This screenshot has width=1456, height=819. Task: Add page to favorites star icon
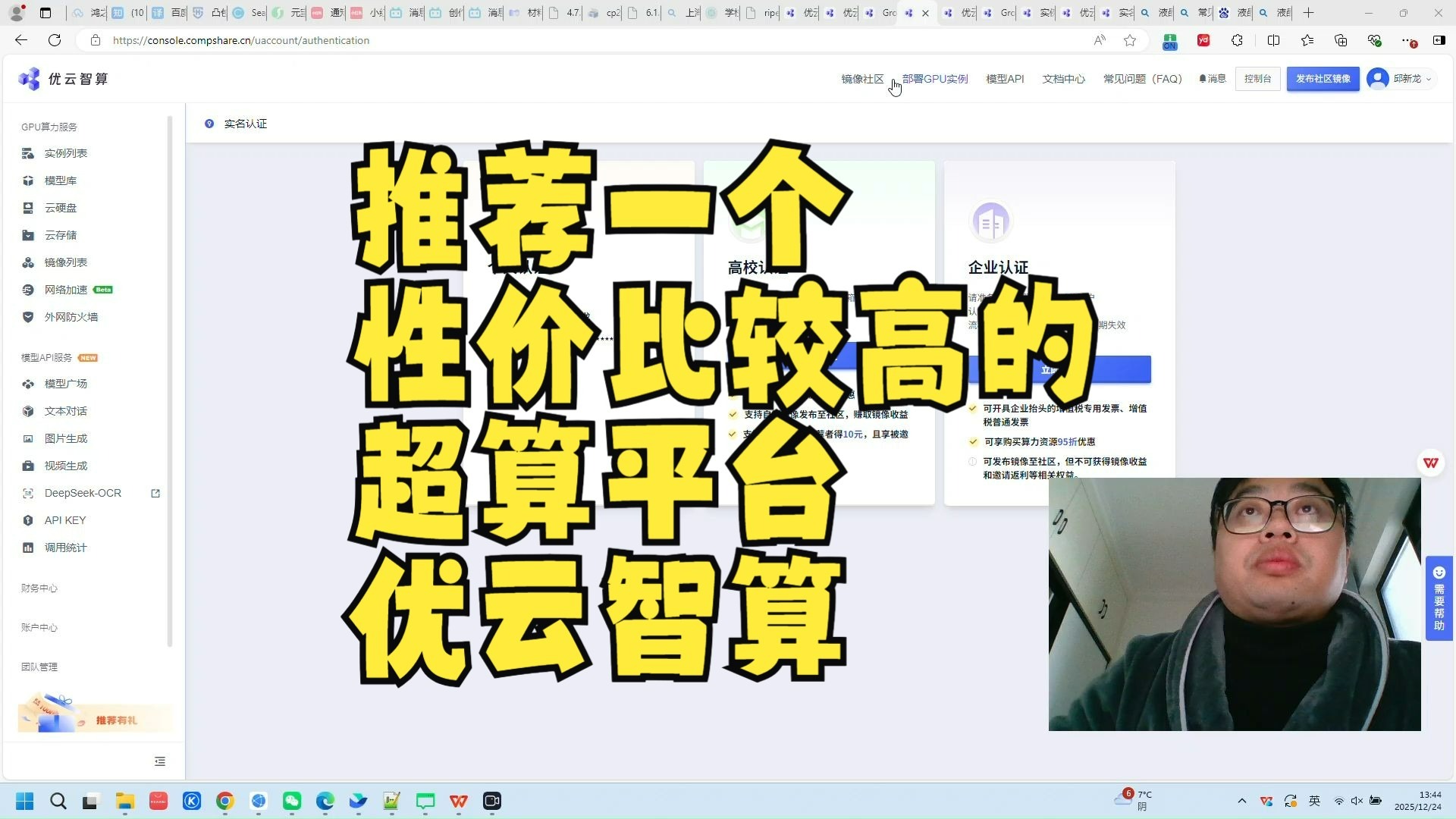[x=1130, y=40]
